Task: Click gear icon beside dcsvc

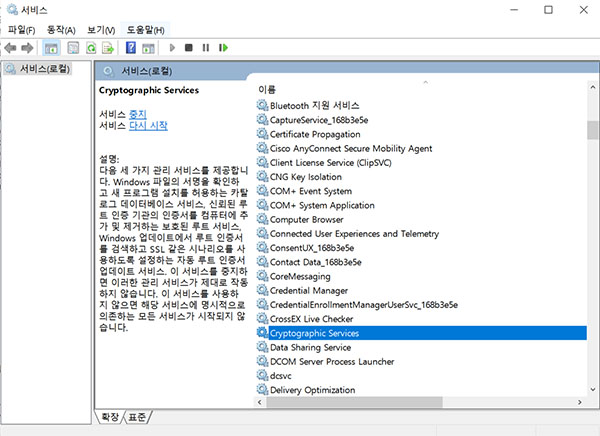Action: (x=262, y=376)
